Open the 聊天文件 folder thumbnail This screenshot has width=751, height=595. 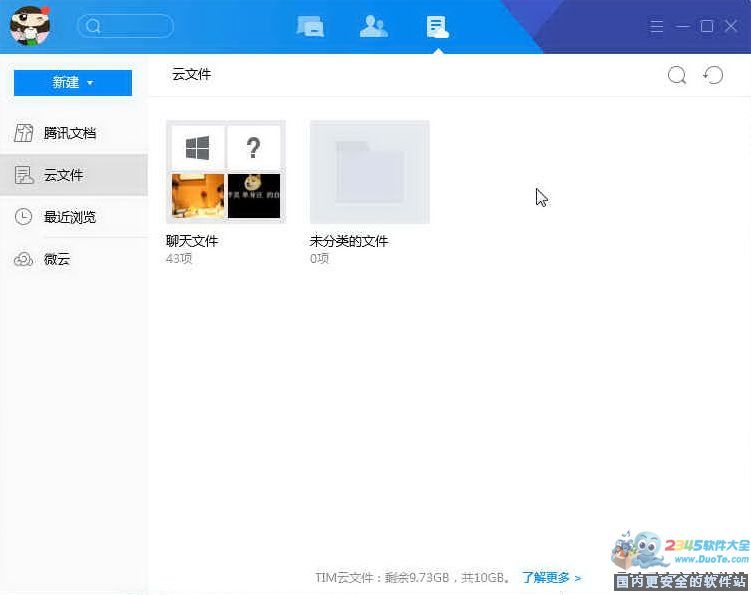pos(226,172)
